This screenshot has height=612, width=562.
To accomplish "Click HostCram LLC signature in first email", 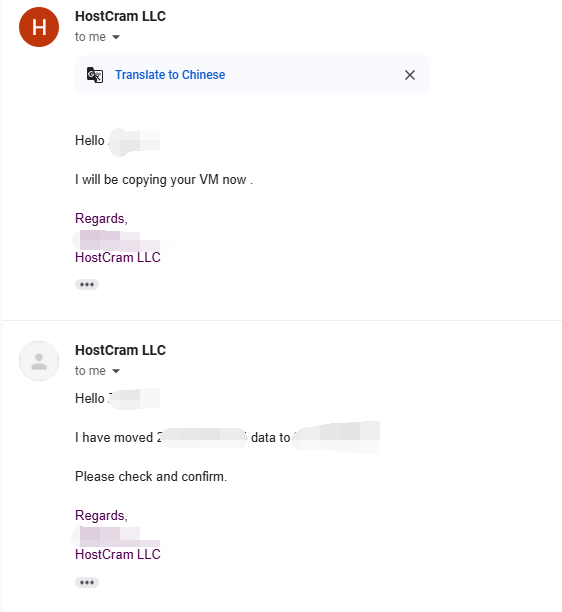I will [x=118, y=258].
